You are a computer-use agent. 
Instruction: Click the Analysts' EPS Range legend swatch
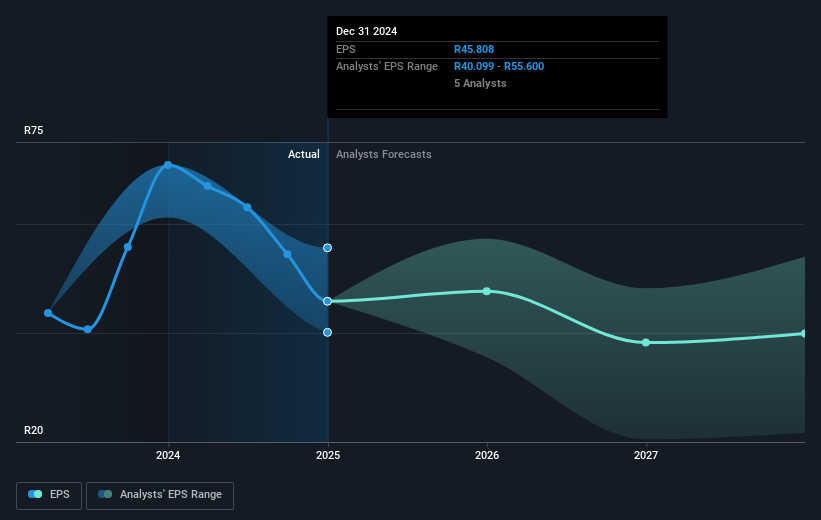[x=105, y=494]
